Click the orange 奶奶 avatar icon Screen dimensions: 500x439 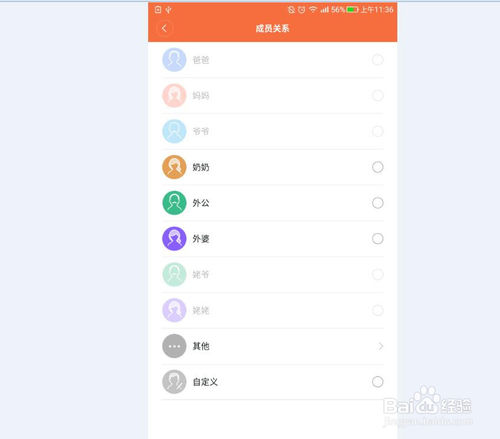174,167
